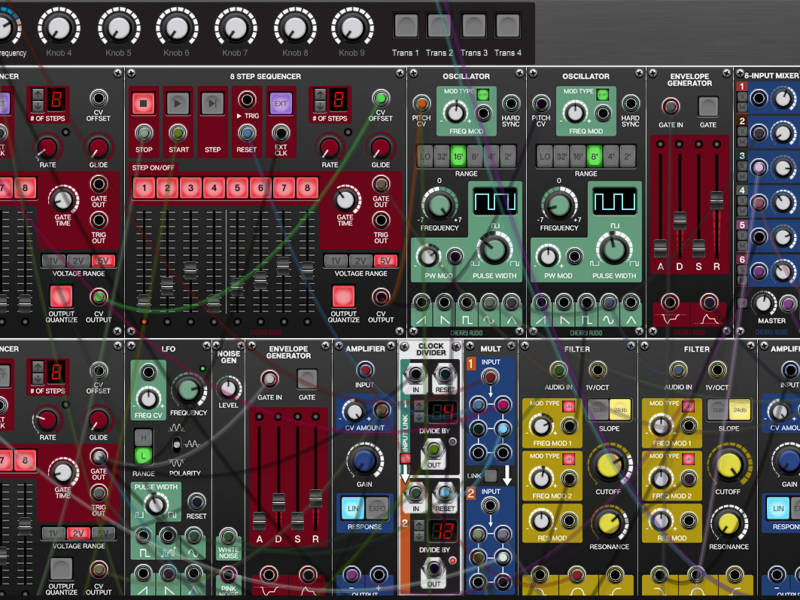Increase number of steps with up arrow

318,94
